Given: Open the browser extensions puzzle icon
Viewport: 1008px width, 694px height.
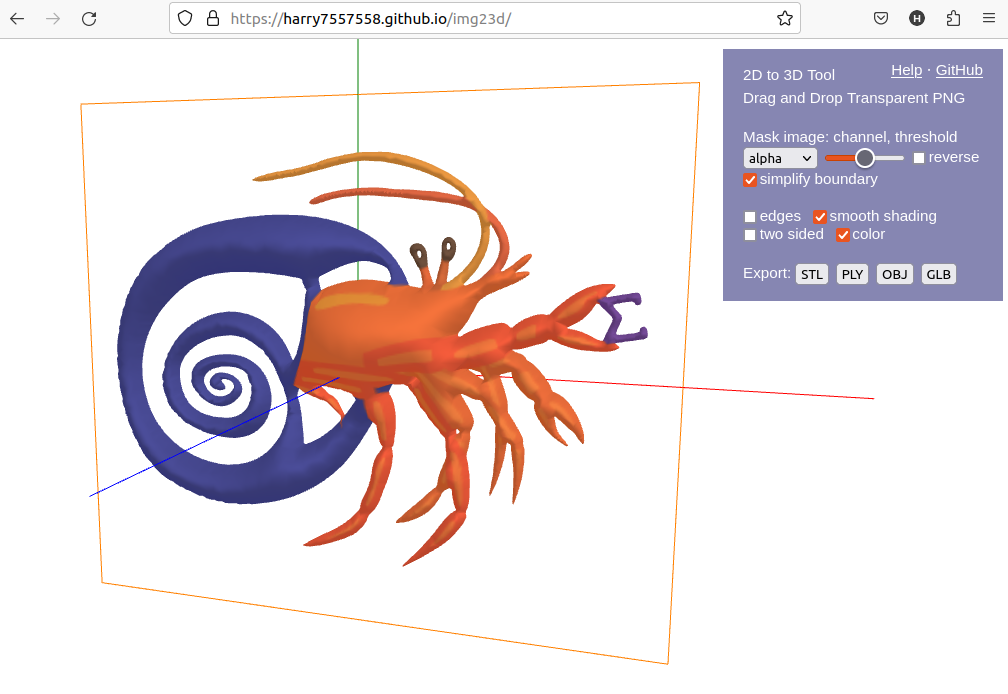Looking at the screenshot, I should pyautogui.click(x=952, y=18).
